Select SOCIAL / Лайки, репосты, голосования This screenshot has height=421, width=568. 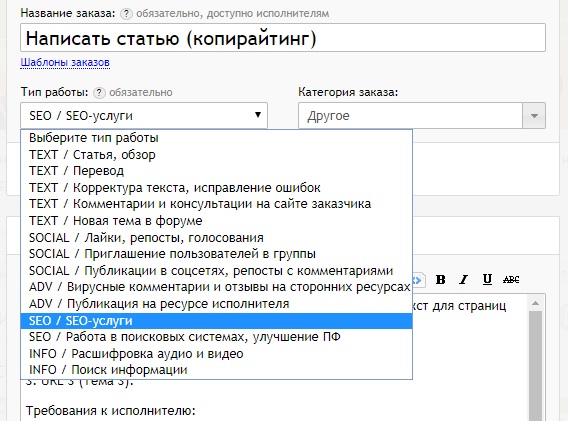(217, 238)
